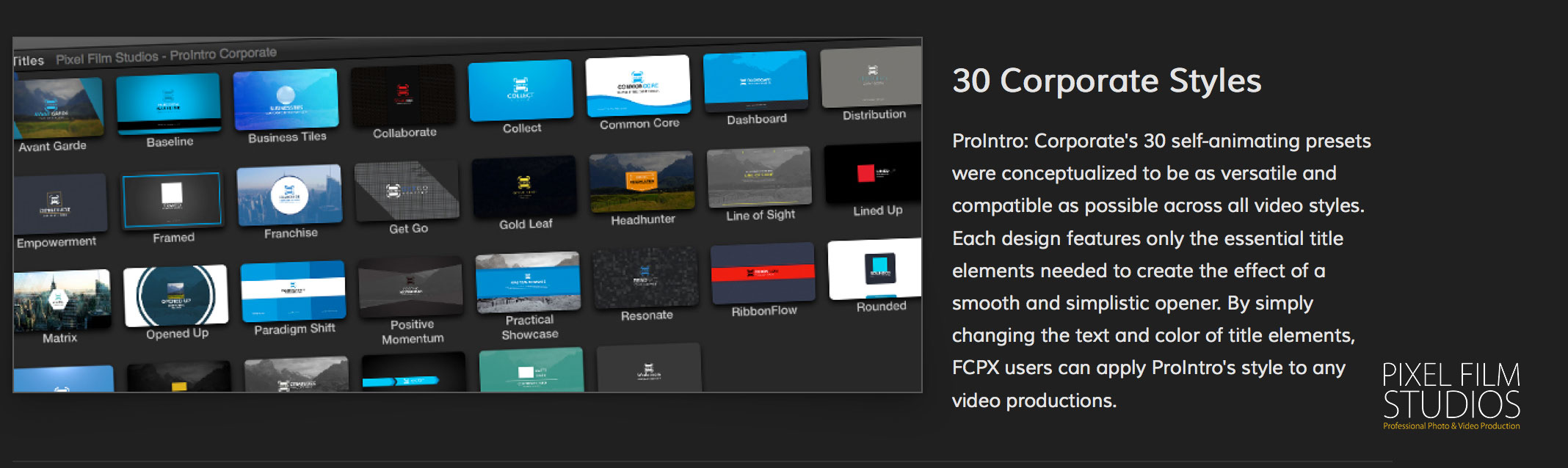The image size is (1568, 468).
Task: Click the Avant Garde label text
Action: click(x=53, y=146)
